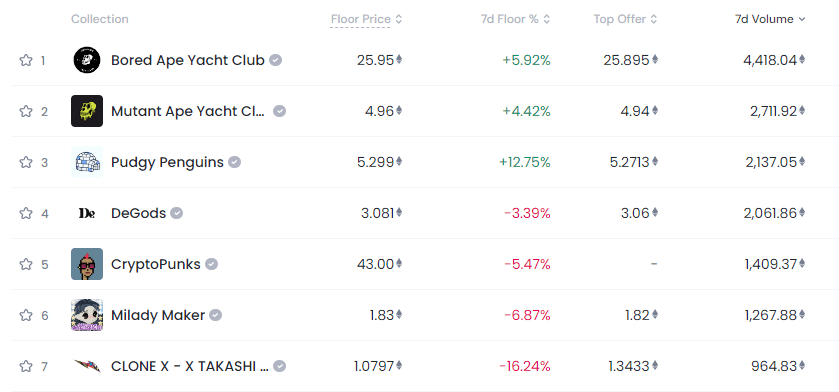The height and width of the screenshot is (392, 839).
Task: Star the CryptoPunks collection
Action: (26, 264)
